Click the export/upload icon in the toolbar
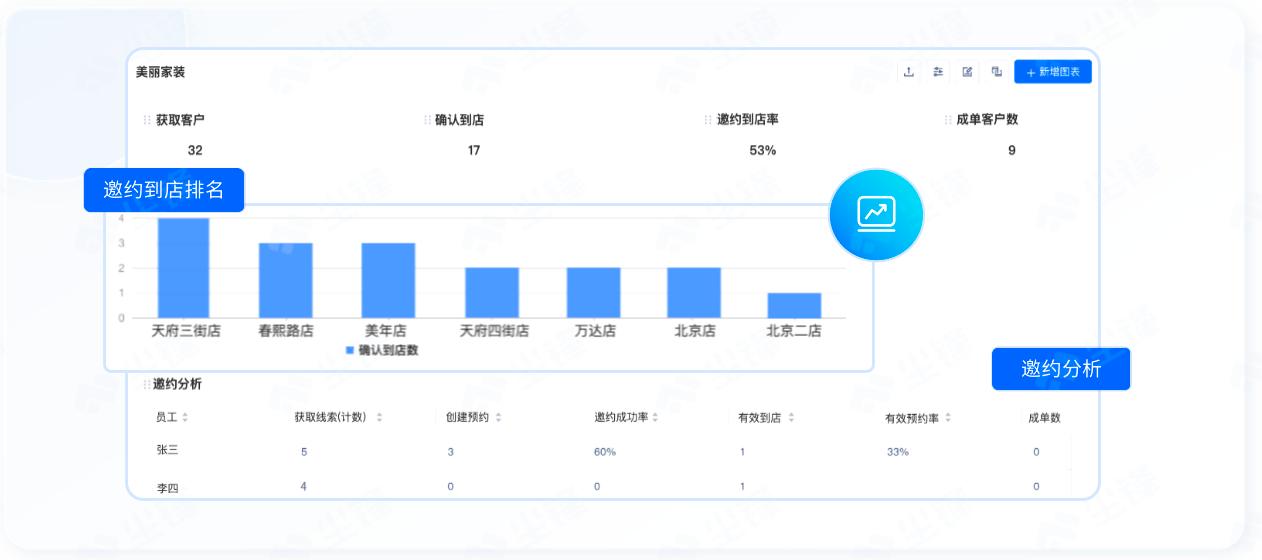Screen dimensions: 1262x560 (x=909, y=72)
